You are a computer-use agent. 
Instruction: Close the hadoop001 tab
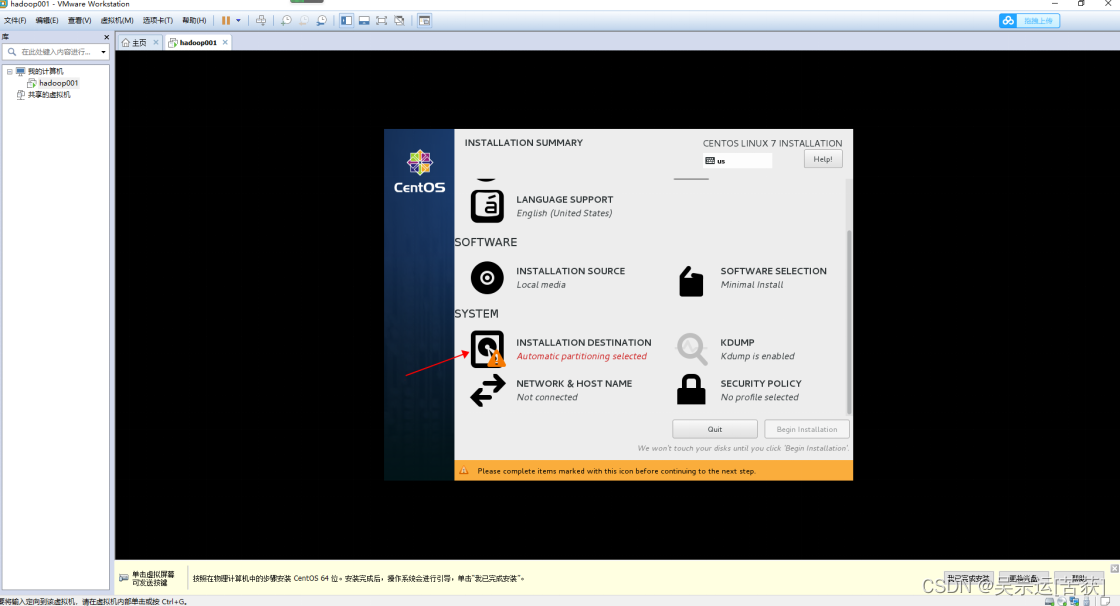(225, 42)
